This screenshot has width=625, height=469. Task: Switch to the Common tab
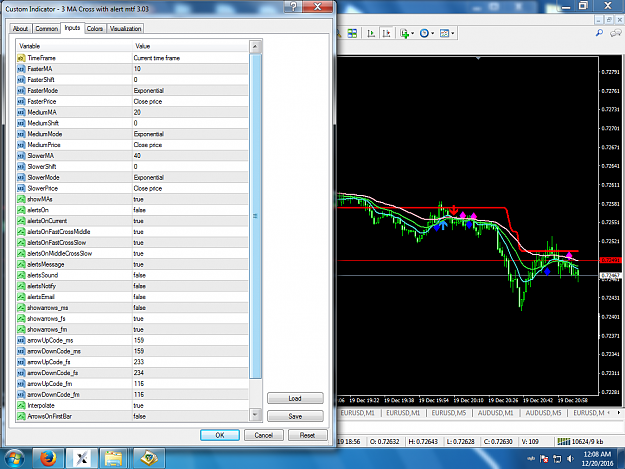(x=46, y=29)
